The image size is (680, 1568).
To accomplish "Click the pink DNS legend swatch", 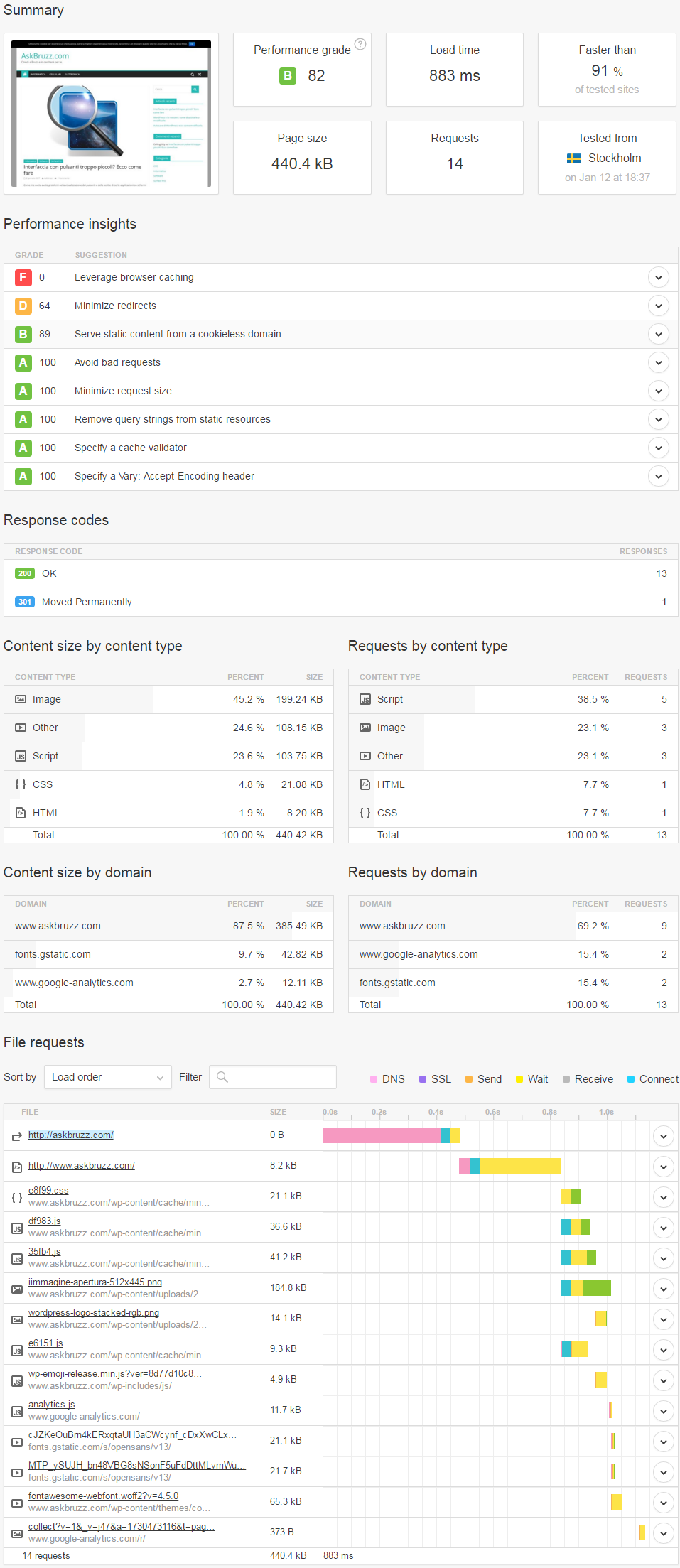I will click(374, 1079).
